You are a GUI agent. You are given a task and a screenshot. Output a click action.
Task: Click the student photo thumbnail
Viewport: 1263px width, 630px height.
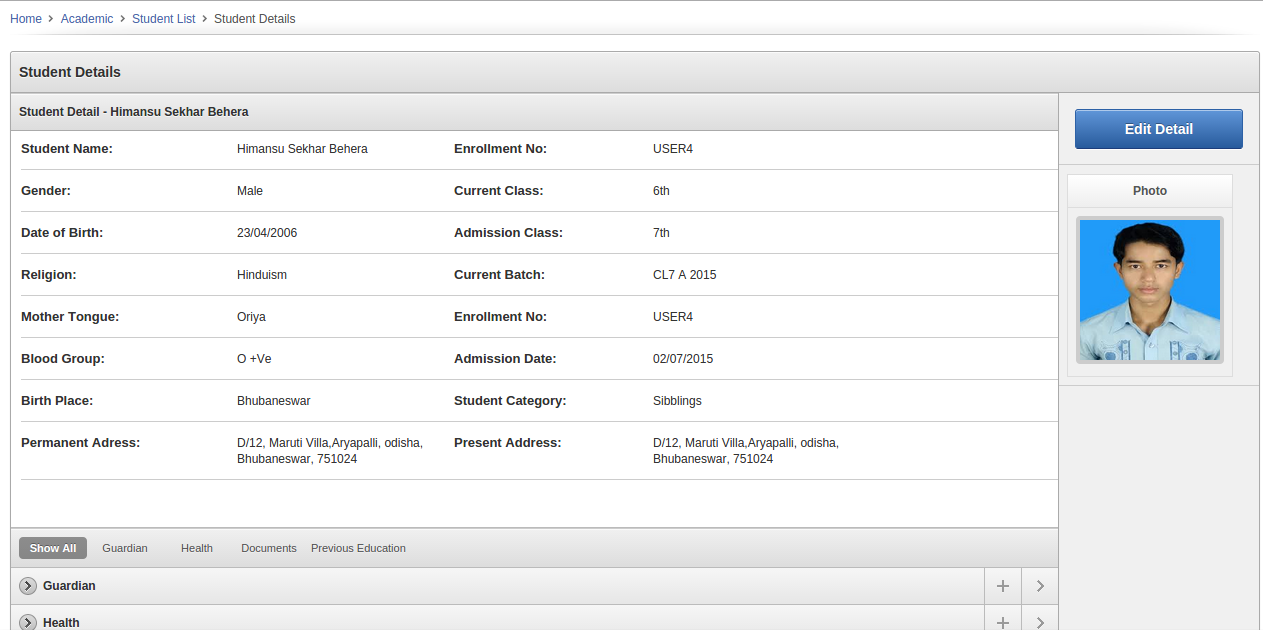[x=1149, y=290]
